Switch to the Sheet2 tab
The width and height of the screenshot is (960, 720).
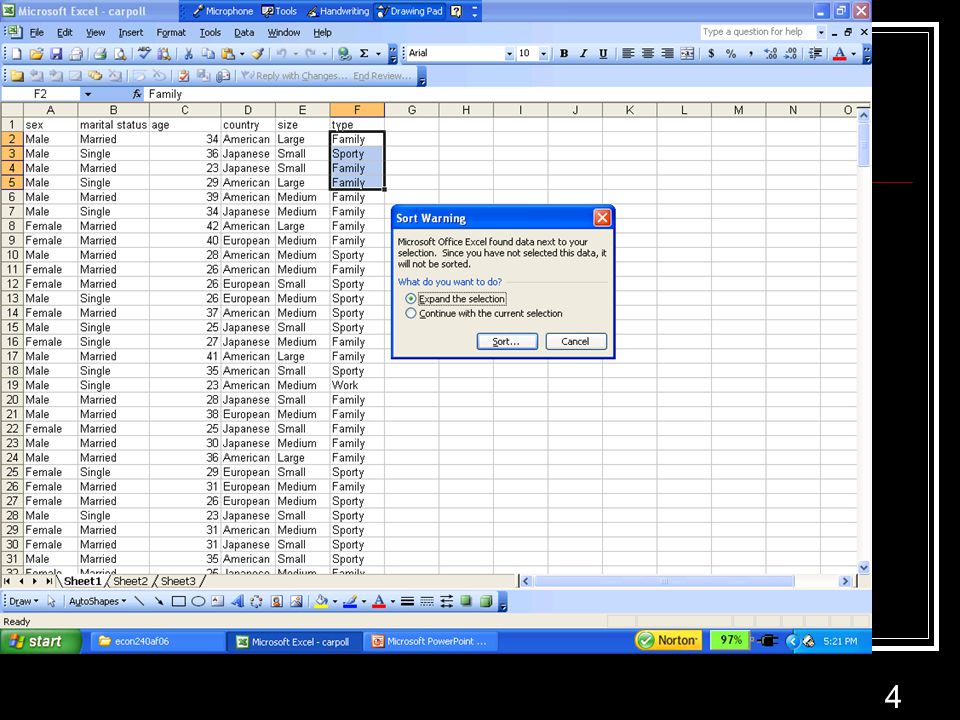click(x=130, y=581)
